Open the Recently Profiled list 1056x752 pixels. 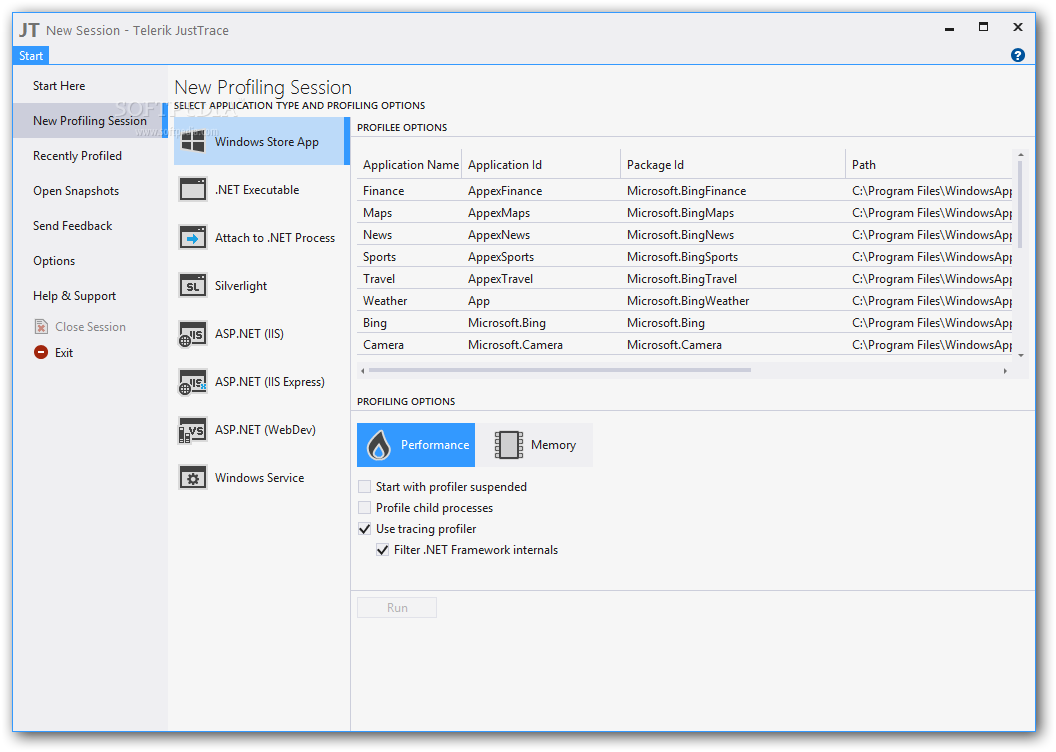(x=77, y=156)
